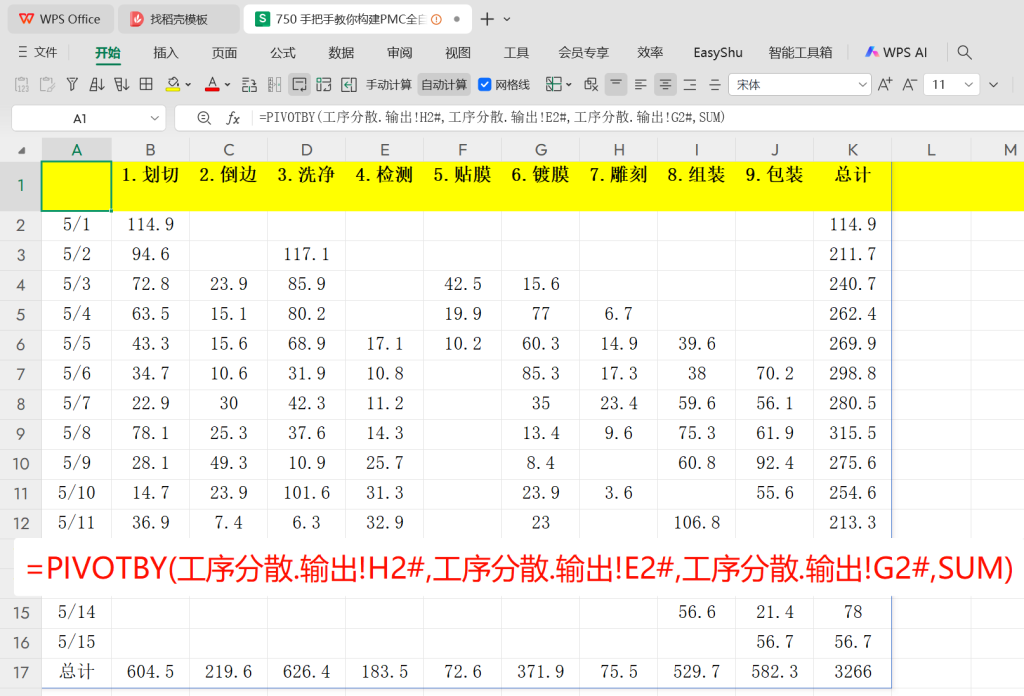Click the left-arrow box icon
1024x696 pixels.
[349, 85]
